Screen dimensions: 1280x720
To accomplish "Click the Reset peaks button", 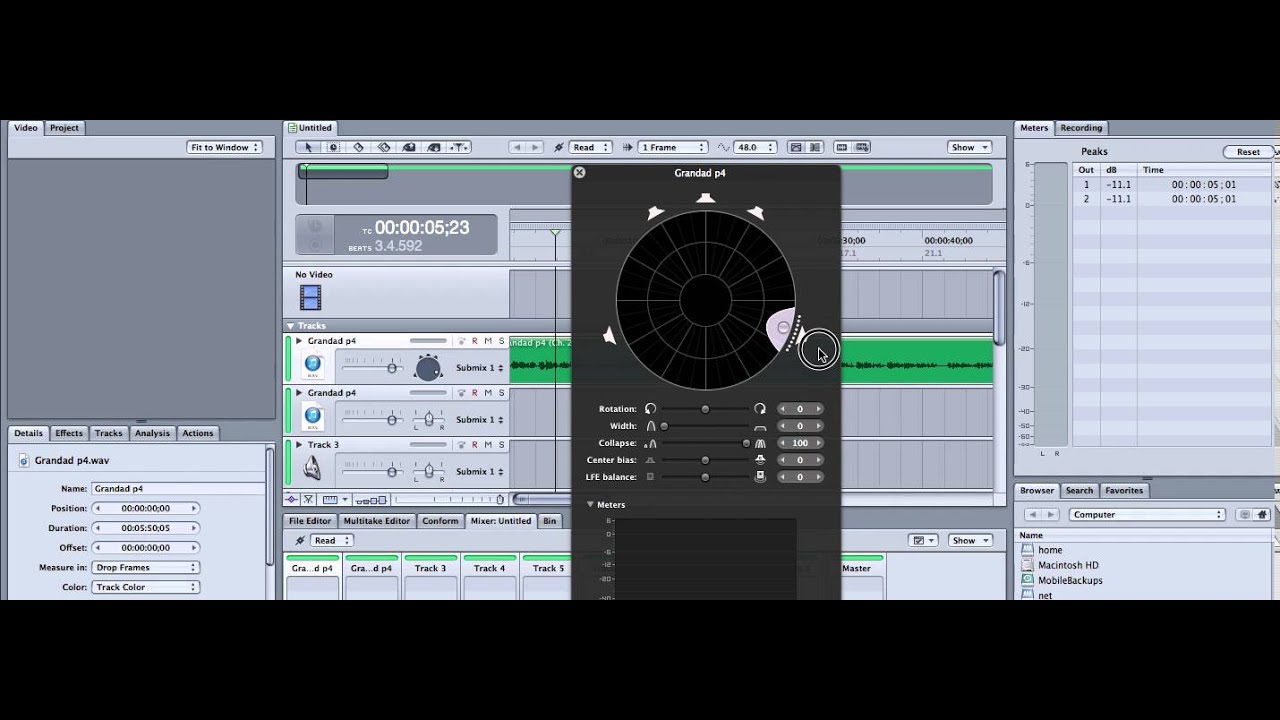I will pos(1248,152).
